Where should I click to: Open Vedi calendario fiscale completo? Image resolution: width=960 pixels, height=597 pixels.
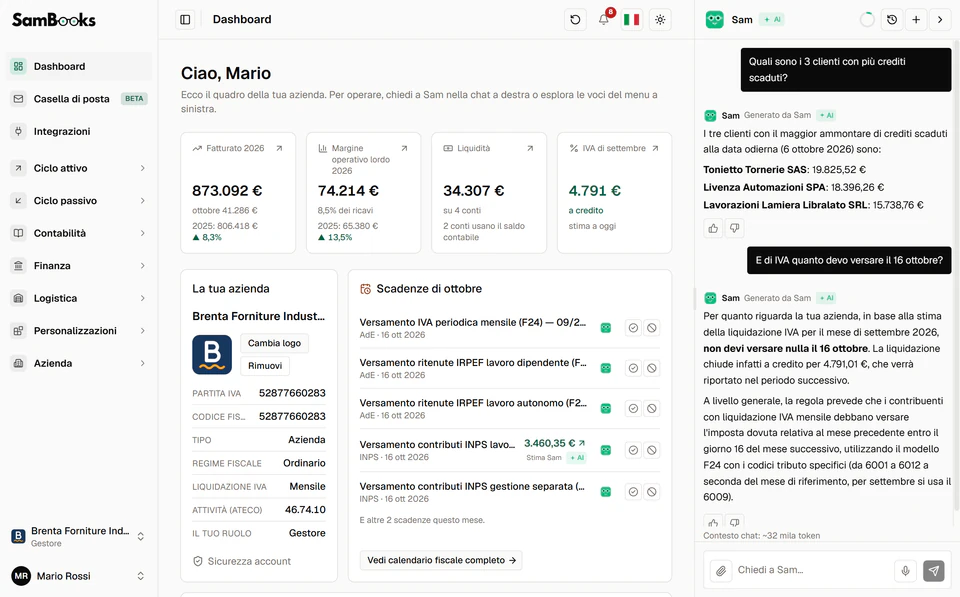(x=441, y=560)
